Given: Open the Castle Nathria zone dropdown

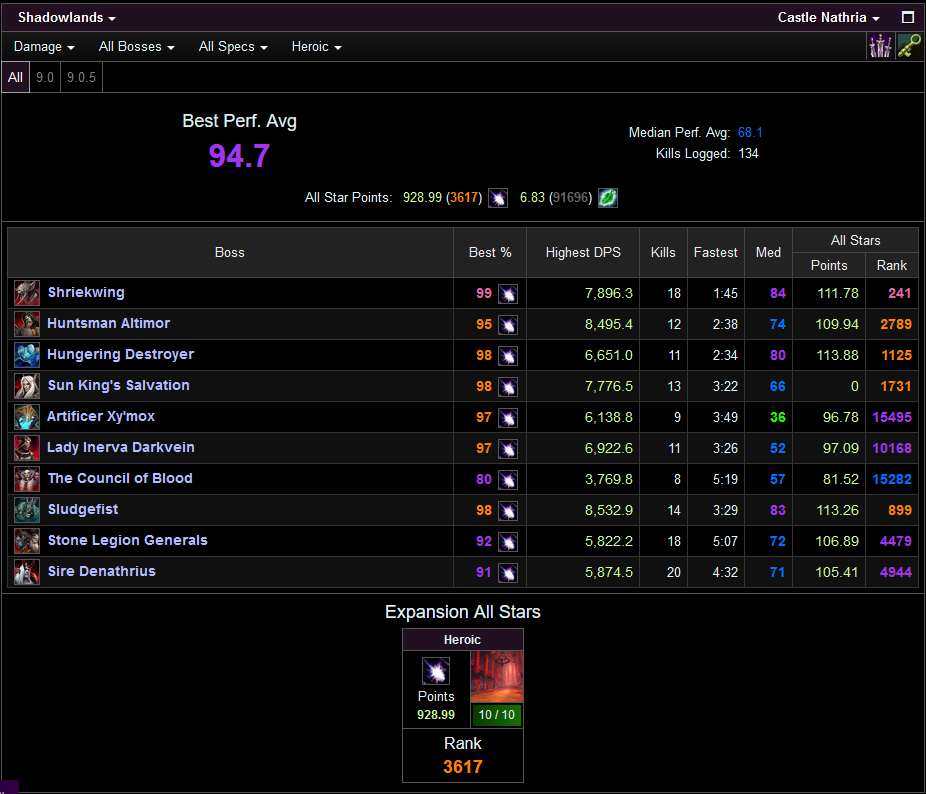Looking at the screenshot, I should pyautogui.click(x=828, y=18).
